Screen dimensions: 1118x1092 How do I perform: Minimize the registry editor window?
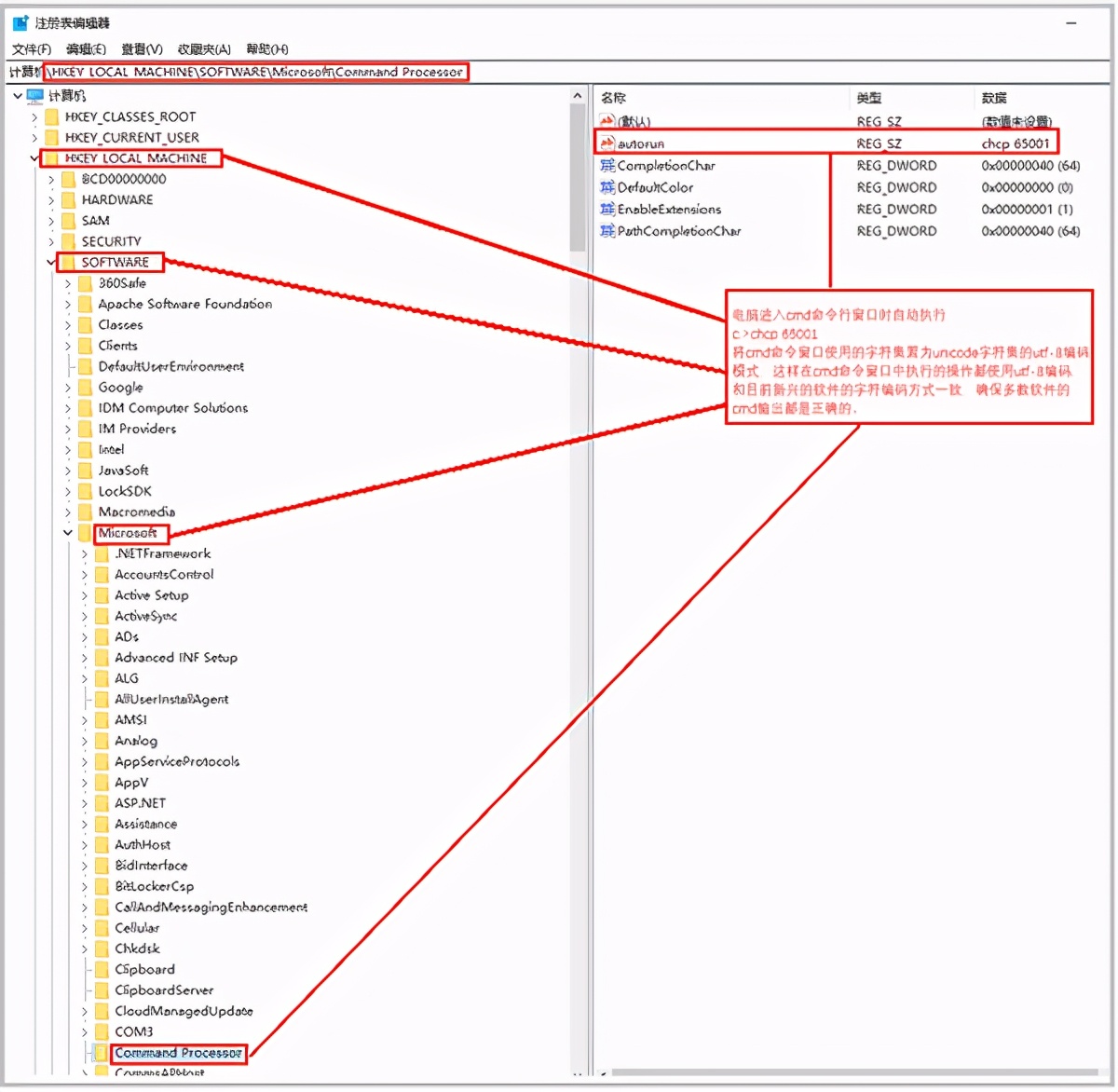point(1071,22)
